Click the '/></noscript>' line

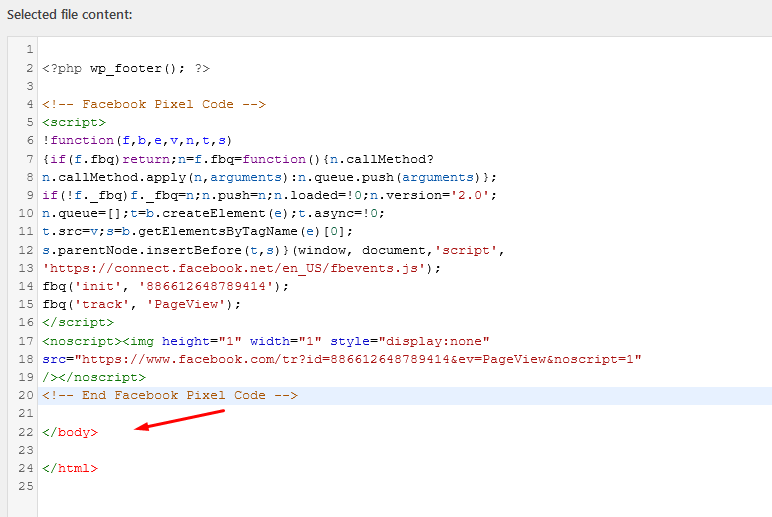point(94,377)
